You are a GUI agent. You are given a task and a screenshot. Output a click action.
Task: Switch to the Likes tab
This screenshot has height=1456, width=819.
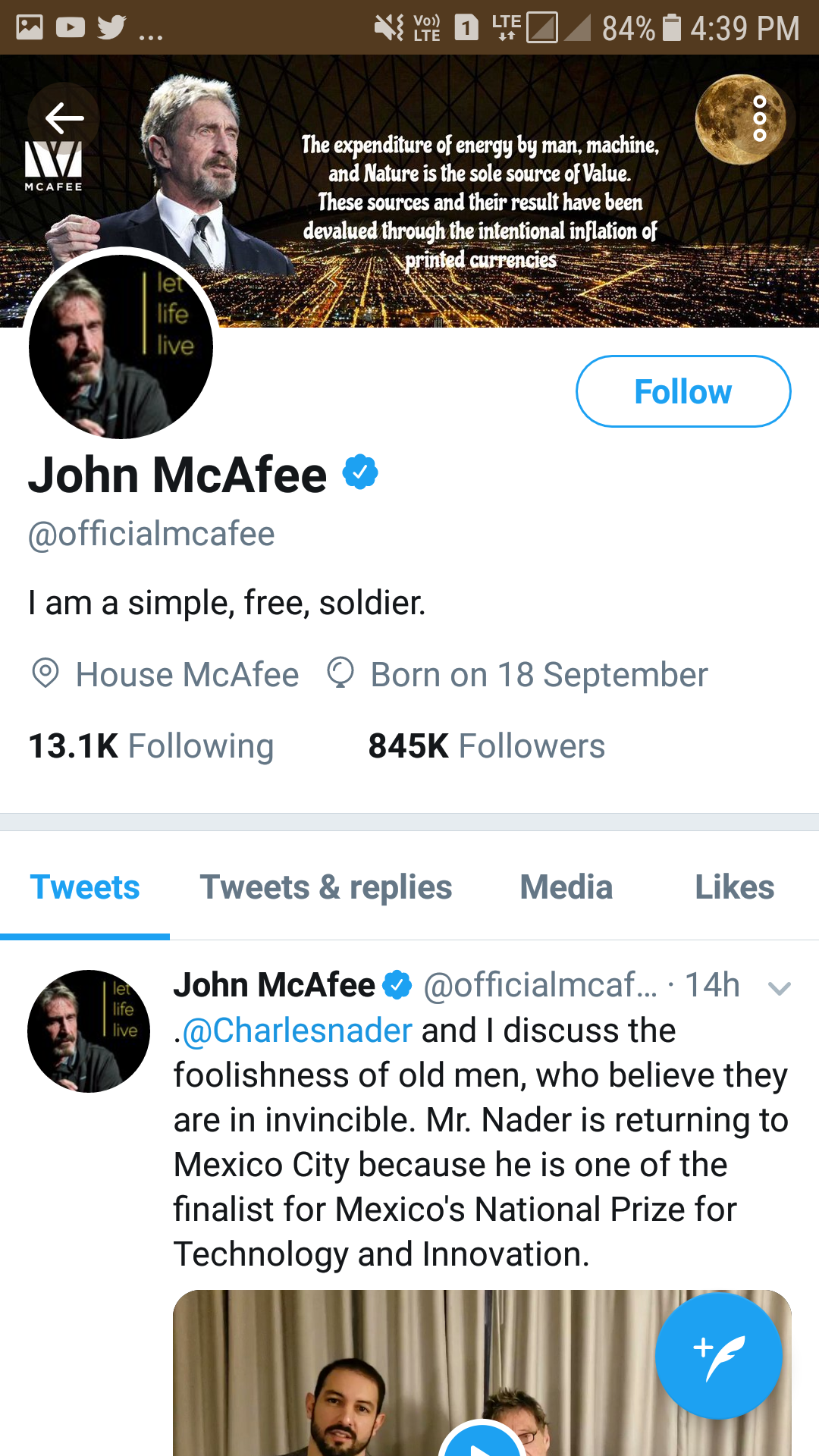[734, 887]
